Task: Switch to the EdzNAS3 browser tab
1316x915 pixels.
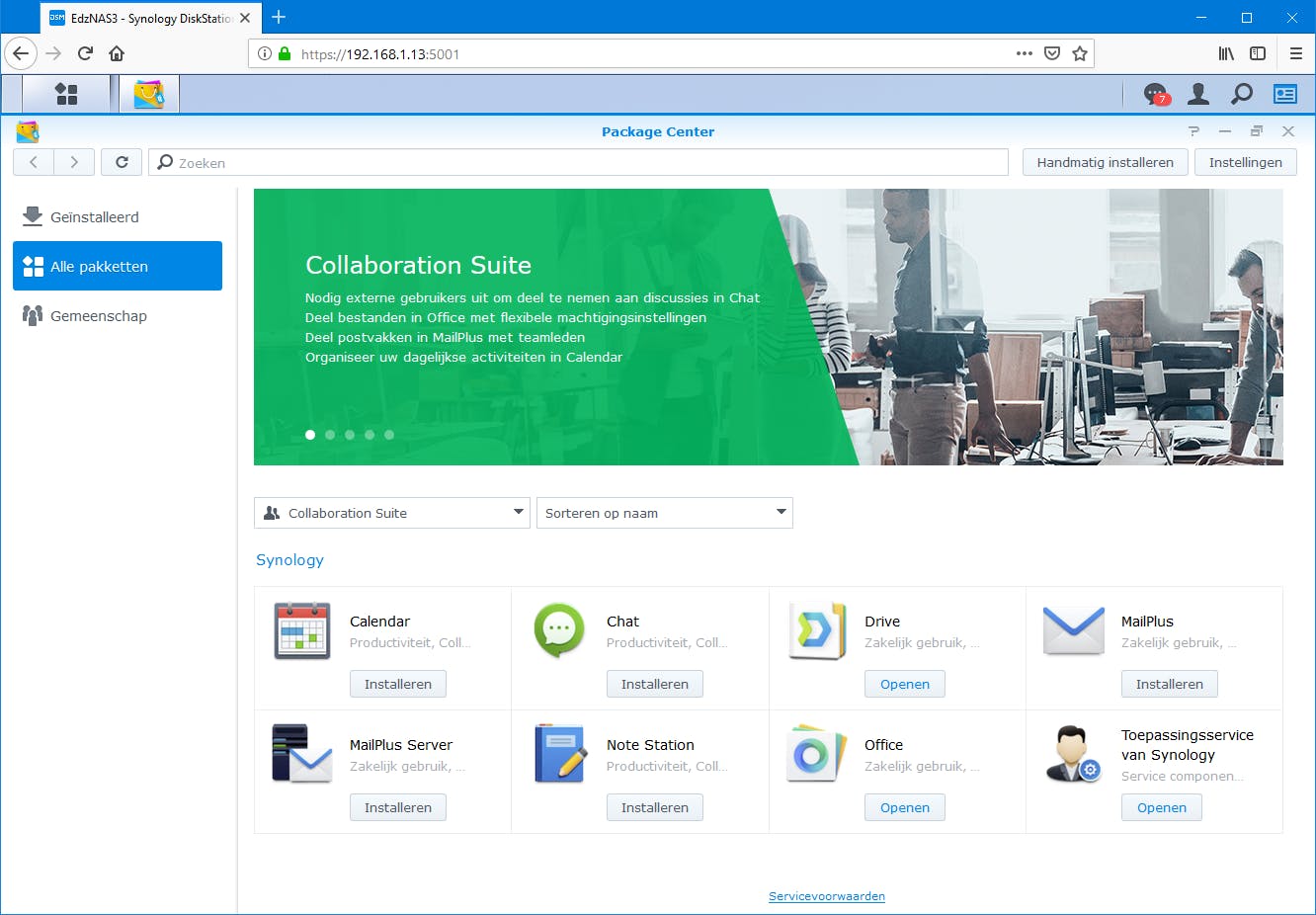Action: click(150, 18)
